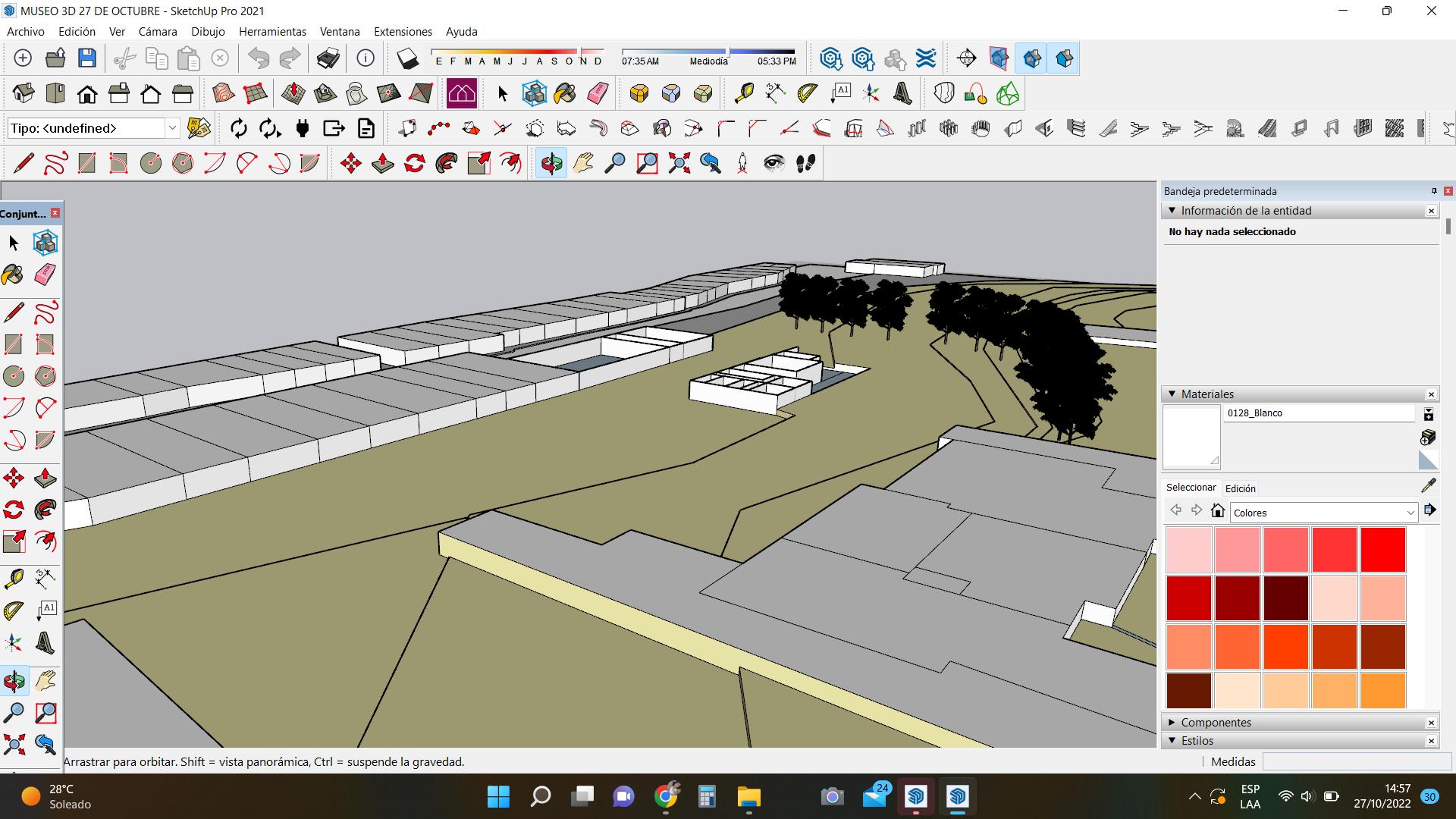Expand the Componentes panel
This screenshot has height=819, width=1456.
1172,723
